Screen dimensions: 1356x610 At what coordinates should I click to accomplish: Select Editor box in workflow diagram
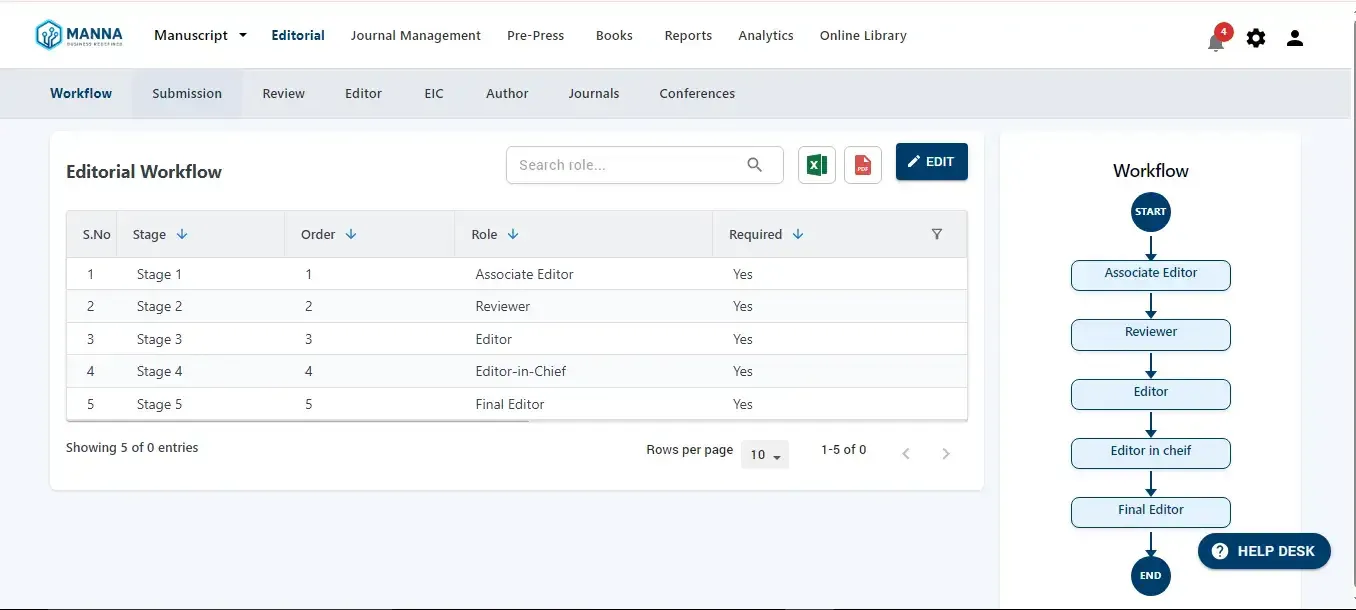tap(1151, 394)
